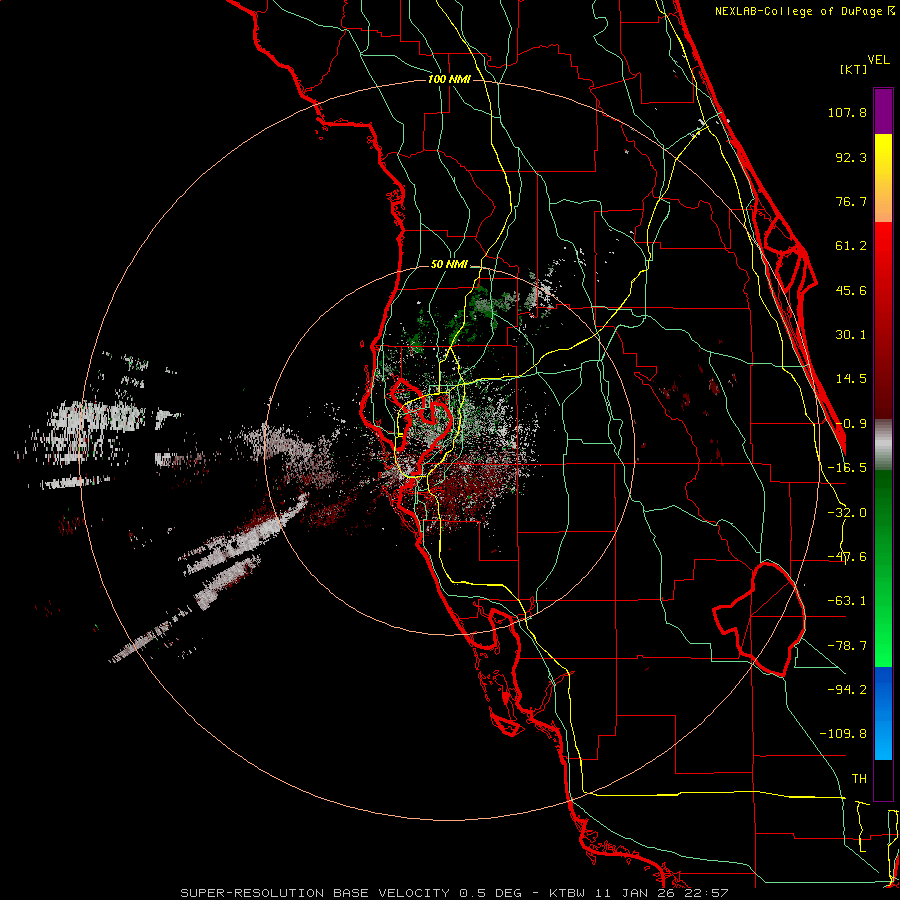Click the 14.5 legend value
This screenshot has height=900, width=900.
click(851, 379)
